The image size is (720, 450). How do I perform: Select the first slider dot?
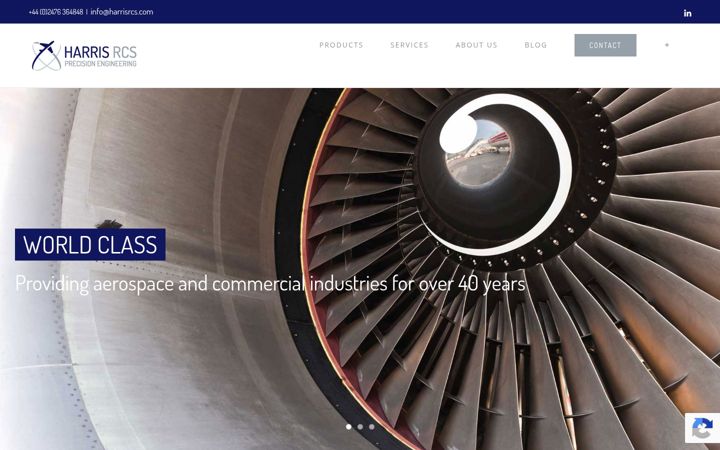(349, 427)
